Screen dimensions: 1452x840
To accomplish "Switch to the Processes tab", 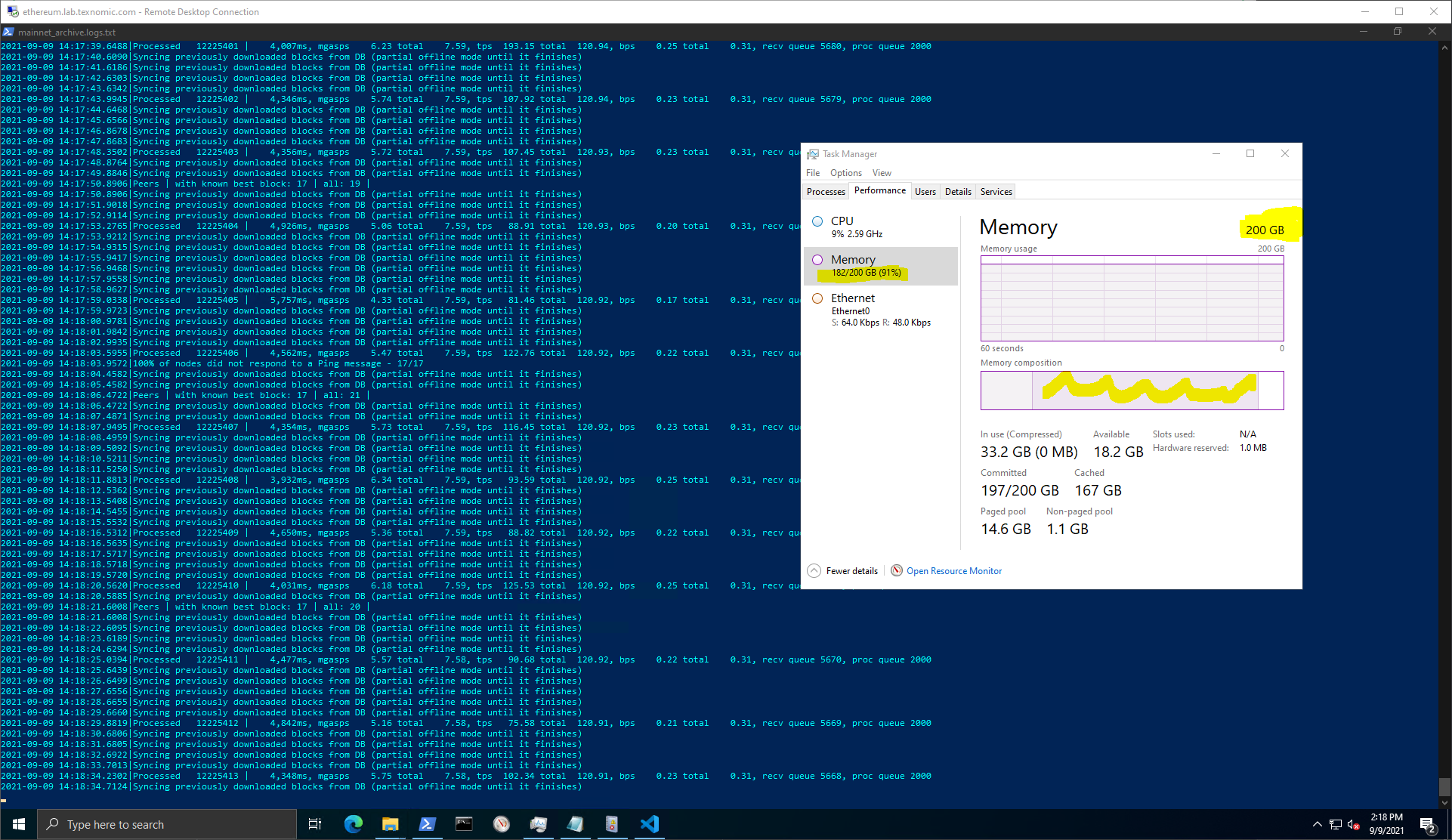I will 826,192.
